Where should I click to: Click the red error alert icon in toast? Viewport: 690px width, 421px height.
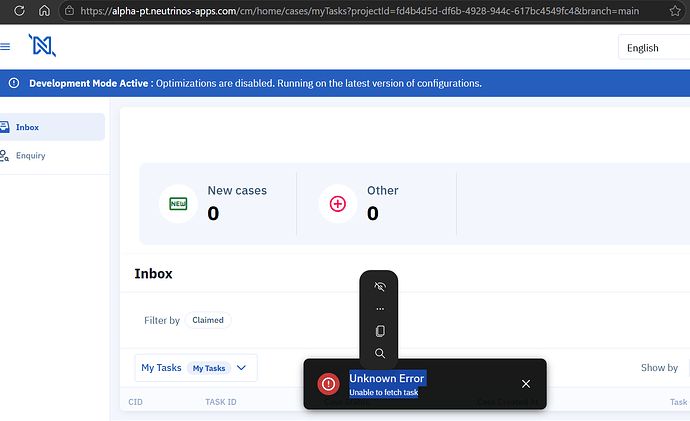click(328, 384)
